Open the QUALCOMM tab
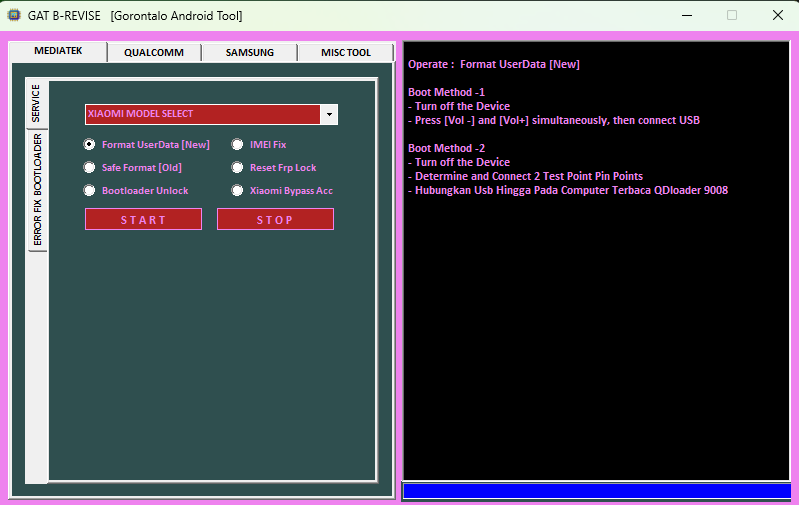This screenshot has height=505, width=799. click(154, 52)
